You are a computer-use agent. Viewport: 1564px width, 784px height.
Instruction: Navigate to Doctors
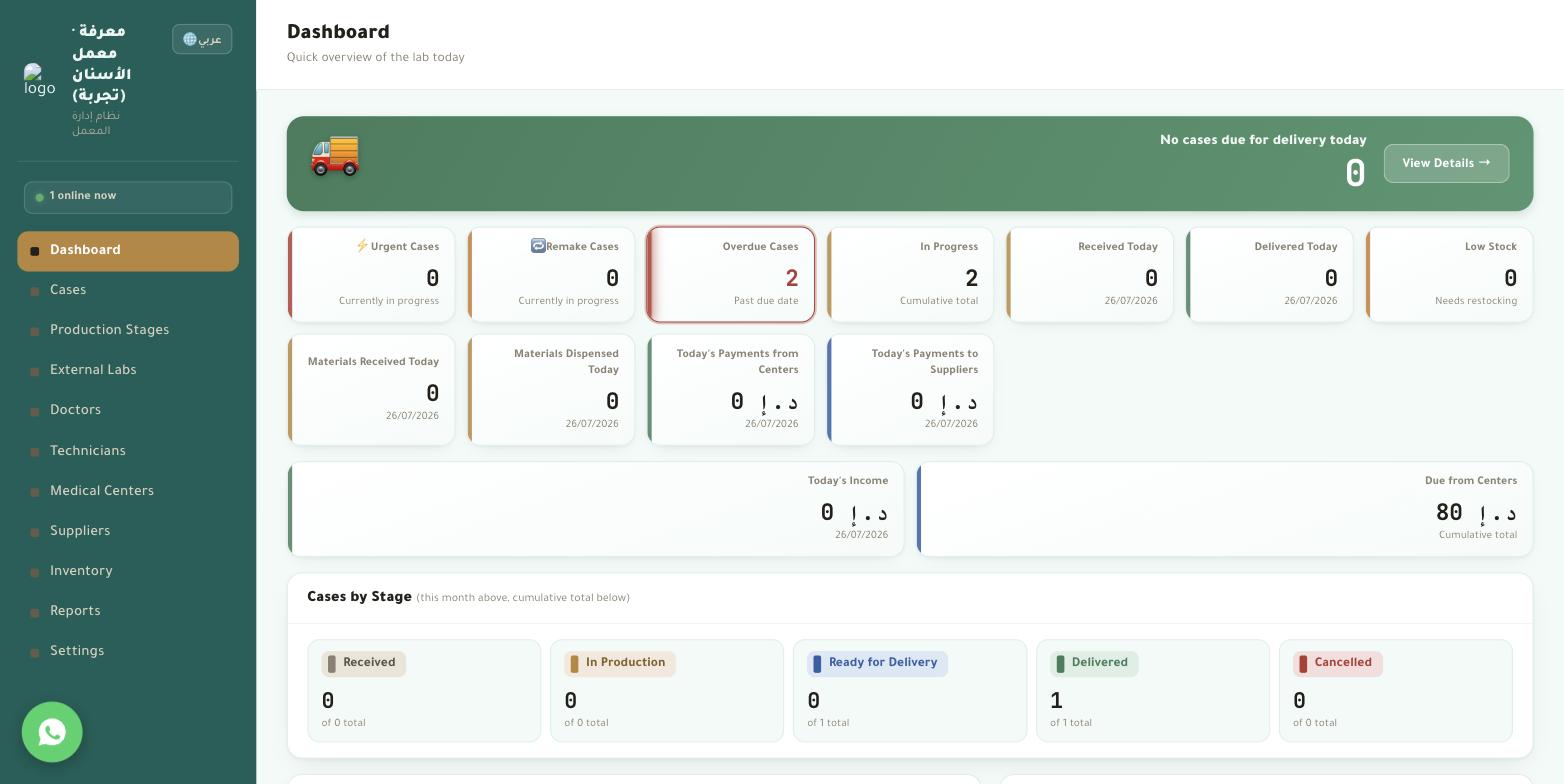tap(128, 411)
